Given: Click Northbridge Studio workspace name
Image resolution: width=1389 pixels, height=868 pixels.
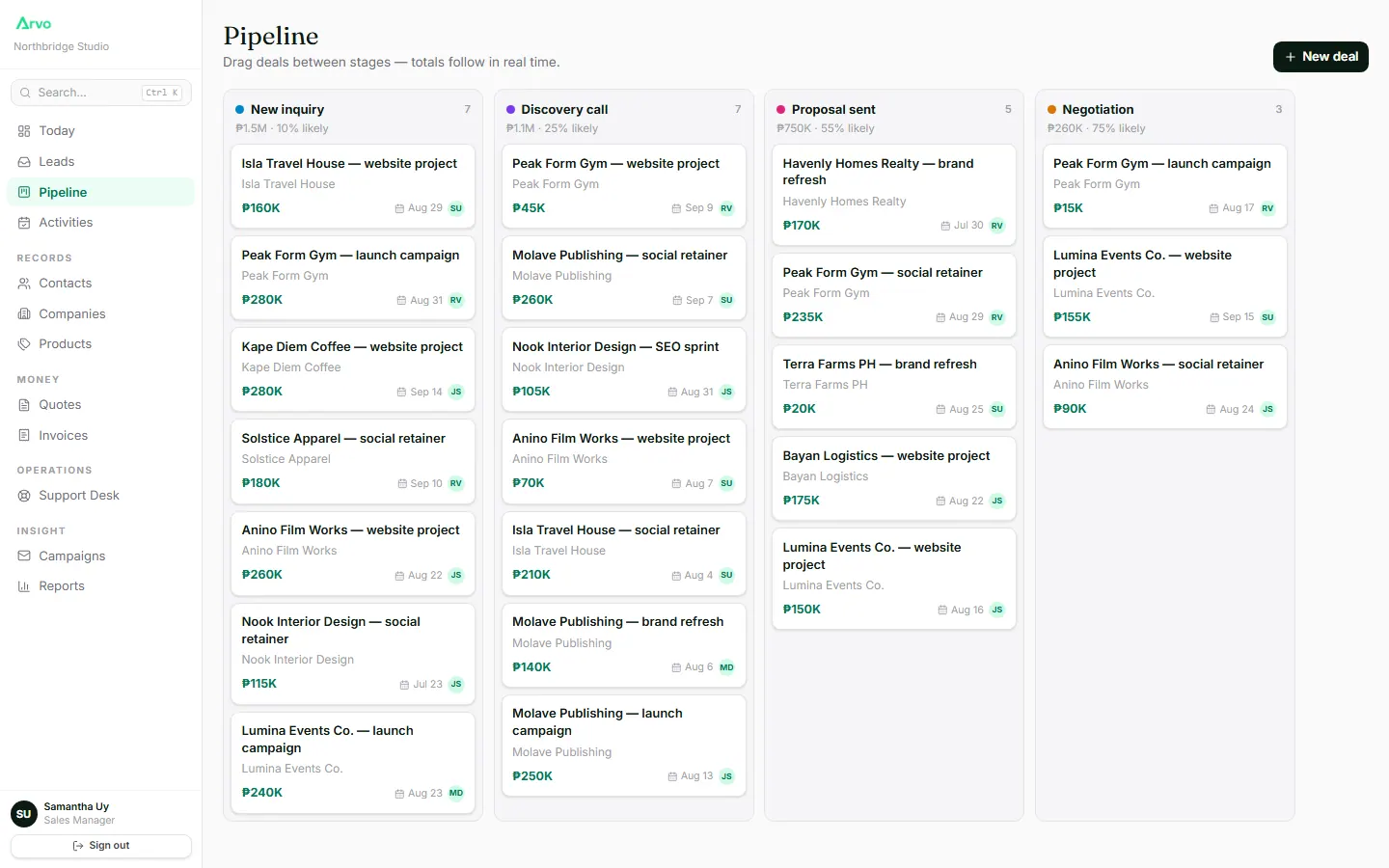Looking at the screenshot, I should [x=61, y=46].
